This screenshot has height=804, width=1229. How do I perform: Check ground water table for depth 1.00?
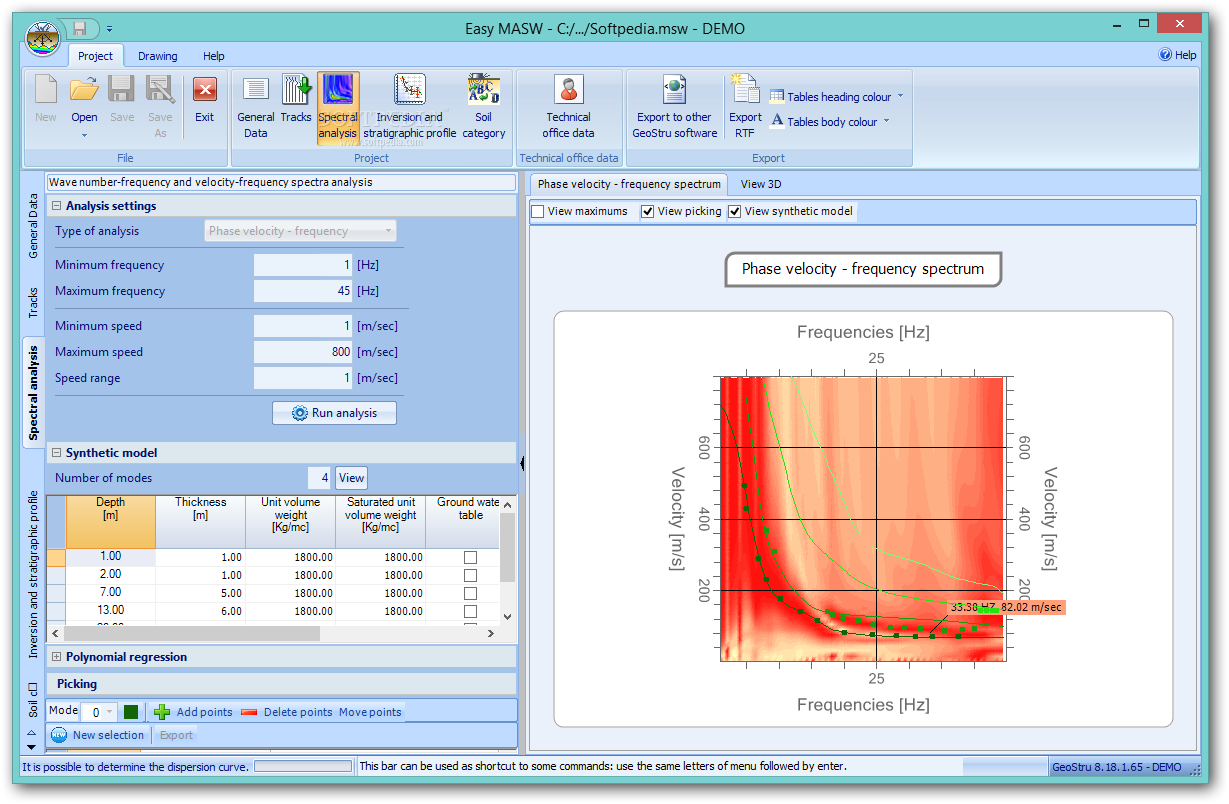pos(470,557)
